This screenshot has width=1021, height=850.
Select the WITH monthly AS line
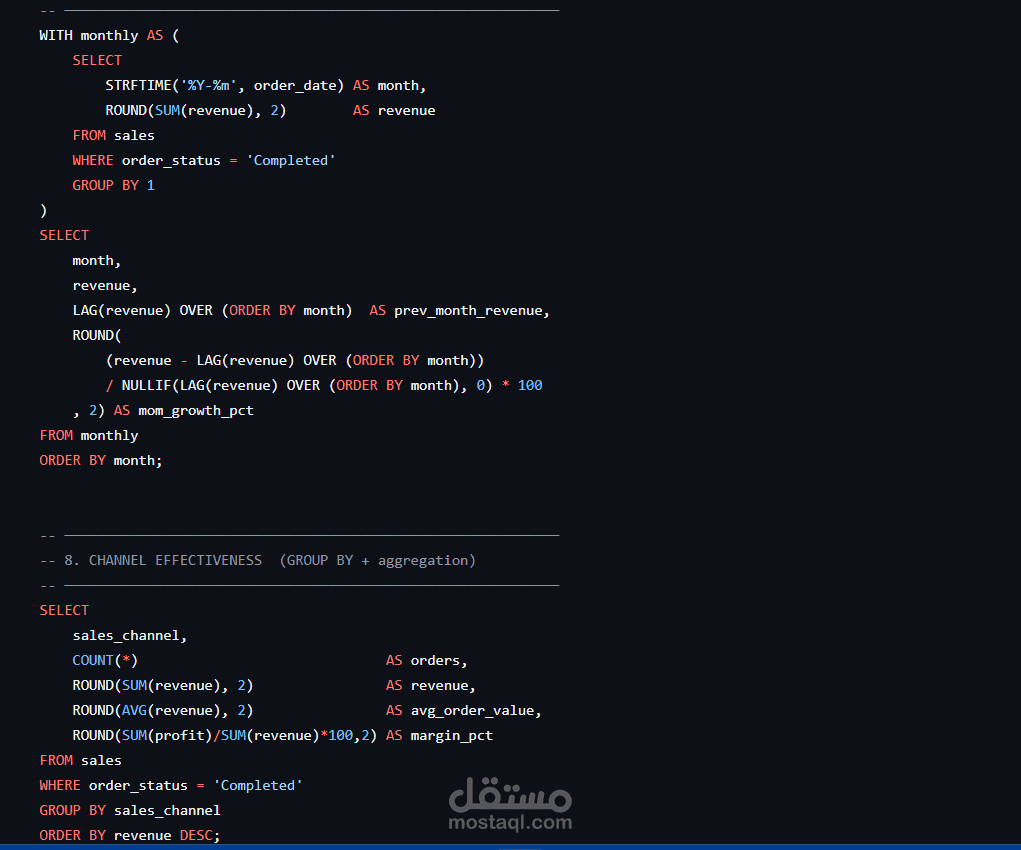109,35
